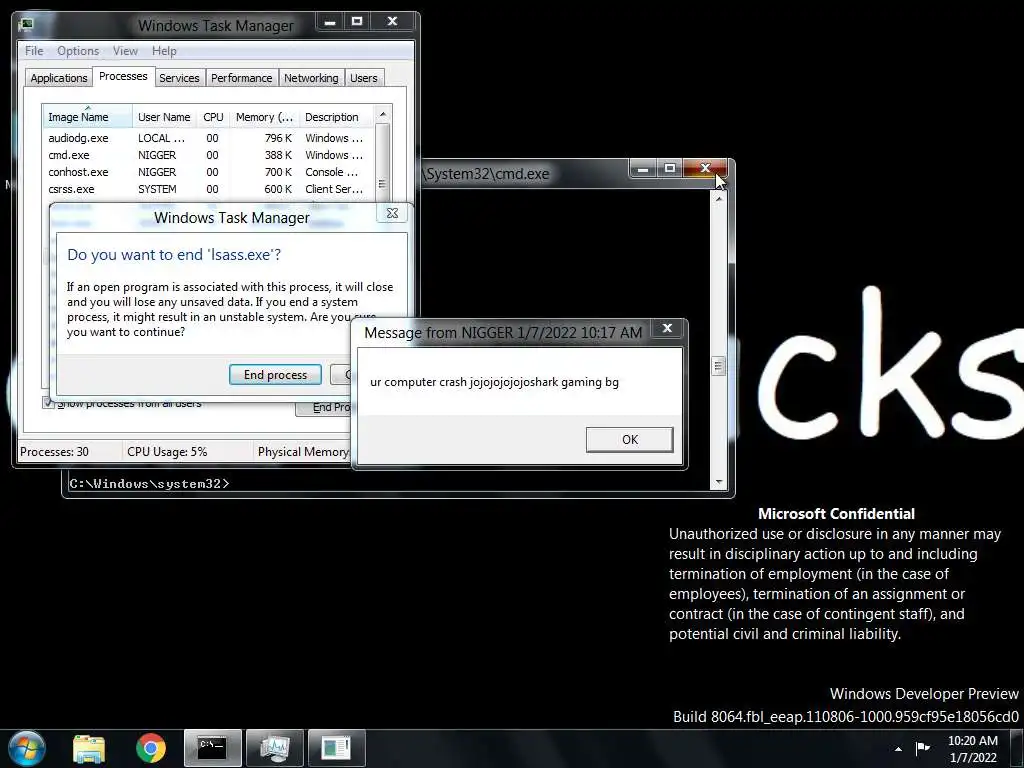1024x768 pixels.
Task: Click the cmd prompt C:\Windows\system32> line
Action: 150,484
